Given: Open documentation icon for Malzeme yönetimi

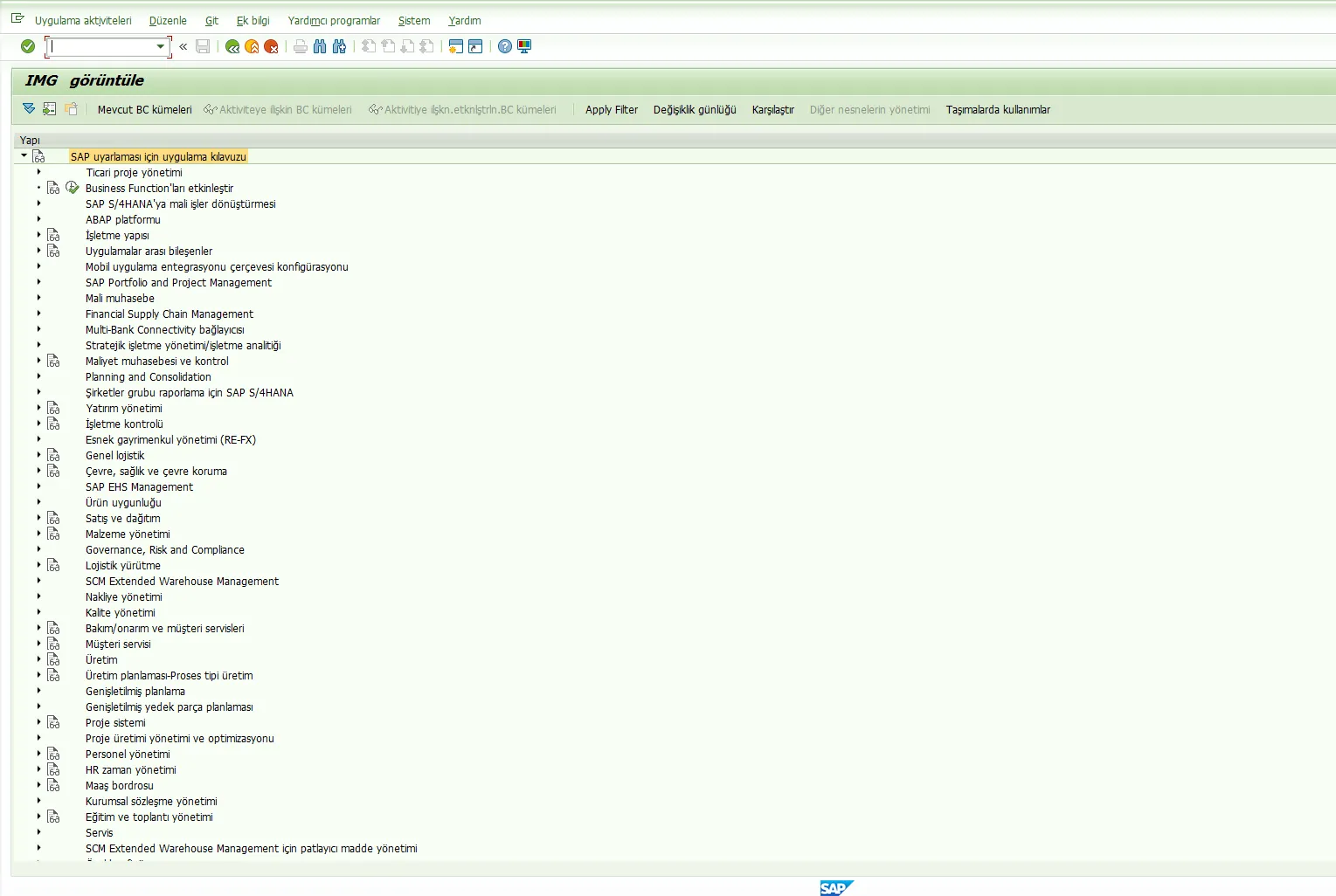Looking at the screenshot, I should click(53, 534).
